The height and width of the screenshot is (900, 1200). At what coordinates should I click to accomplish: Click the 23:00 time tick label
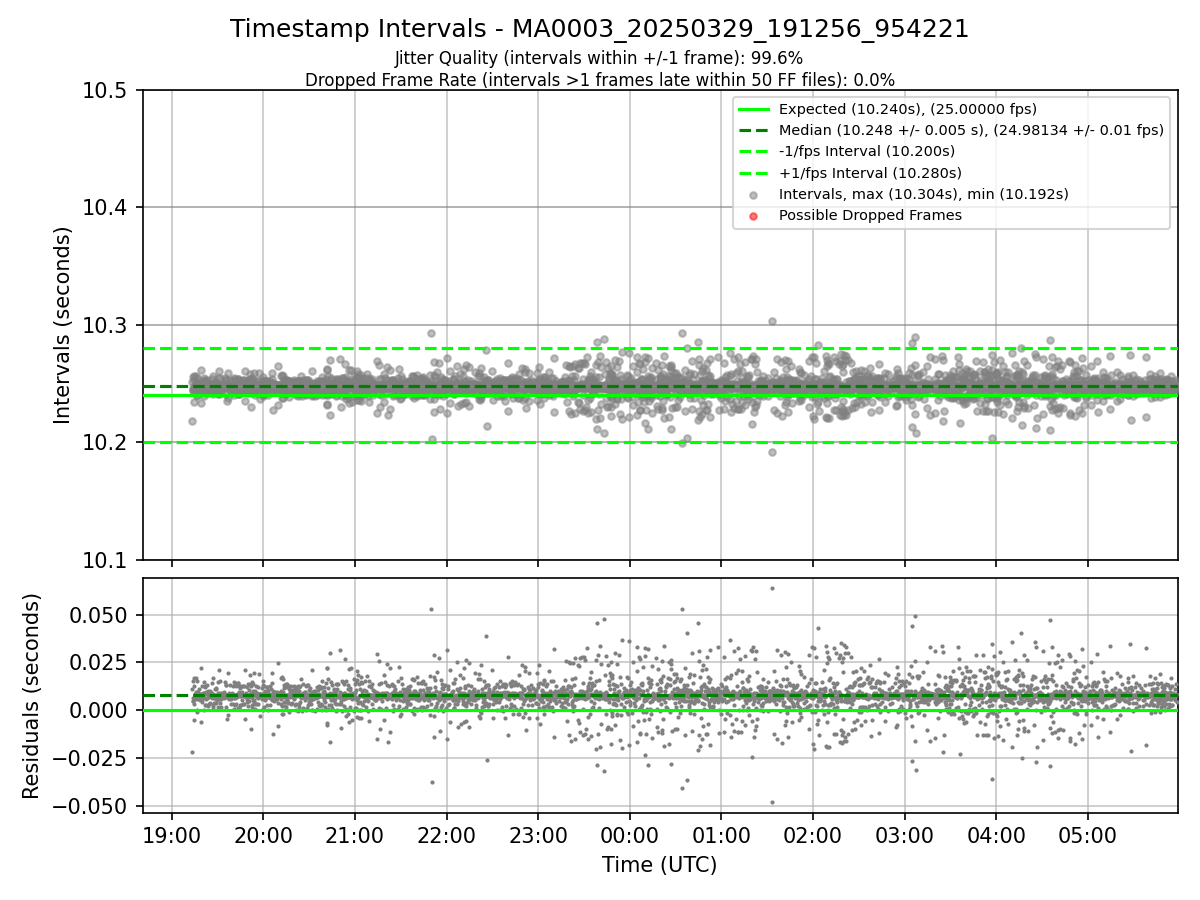click(538, 835)
